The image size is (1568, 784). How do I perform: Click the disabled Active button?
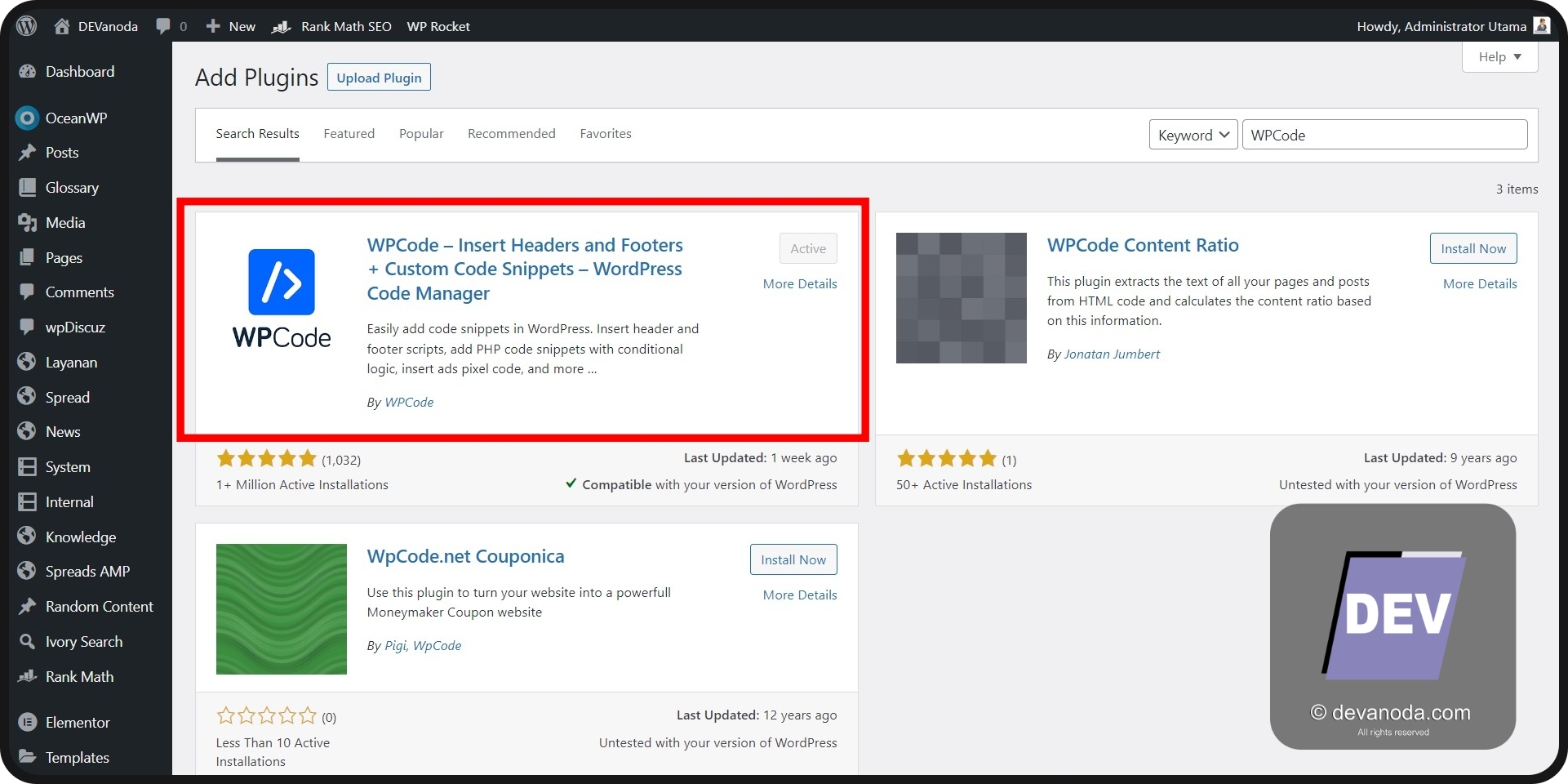tap(808, 248)
